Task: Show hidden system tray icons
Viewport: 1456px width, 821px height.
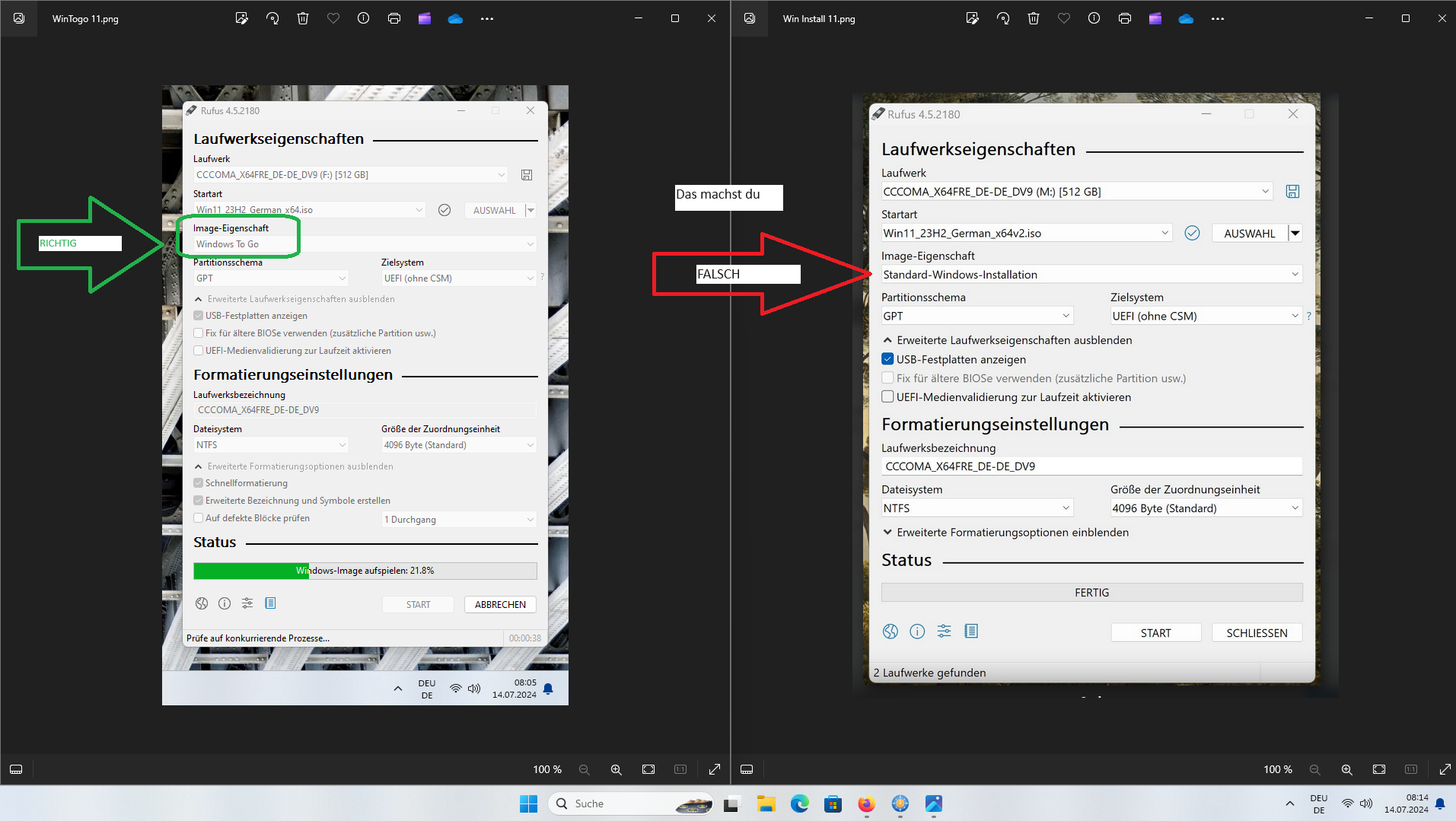Action: (1289, 803)
